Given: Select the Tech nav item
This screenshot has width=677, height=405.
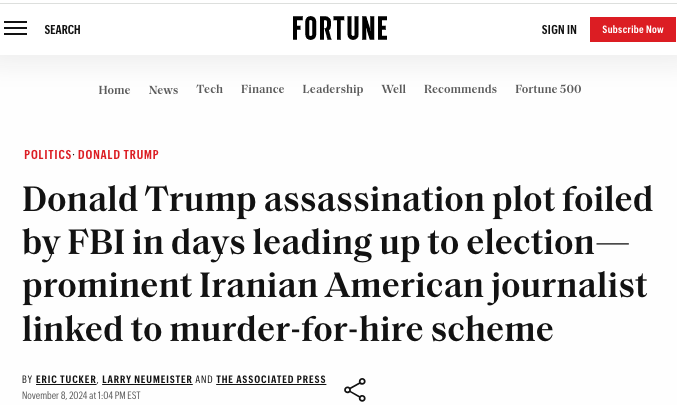Looking at the screenshot, I should [x=210, y=89].
